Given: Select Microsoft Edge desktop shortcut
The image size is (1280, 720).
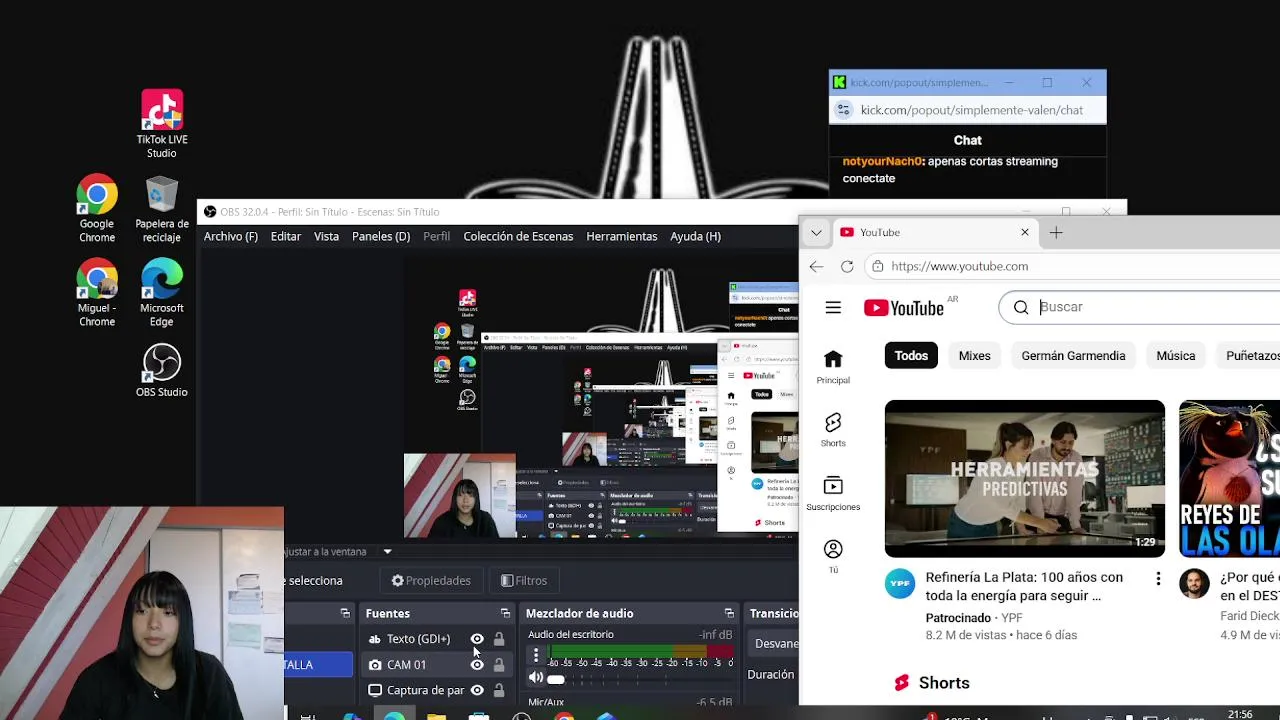Looking at the screenshot, I should pyautogui.click(x=162, y=293).
